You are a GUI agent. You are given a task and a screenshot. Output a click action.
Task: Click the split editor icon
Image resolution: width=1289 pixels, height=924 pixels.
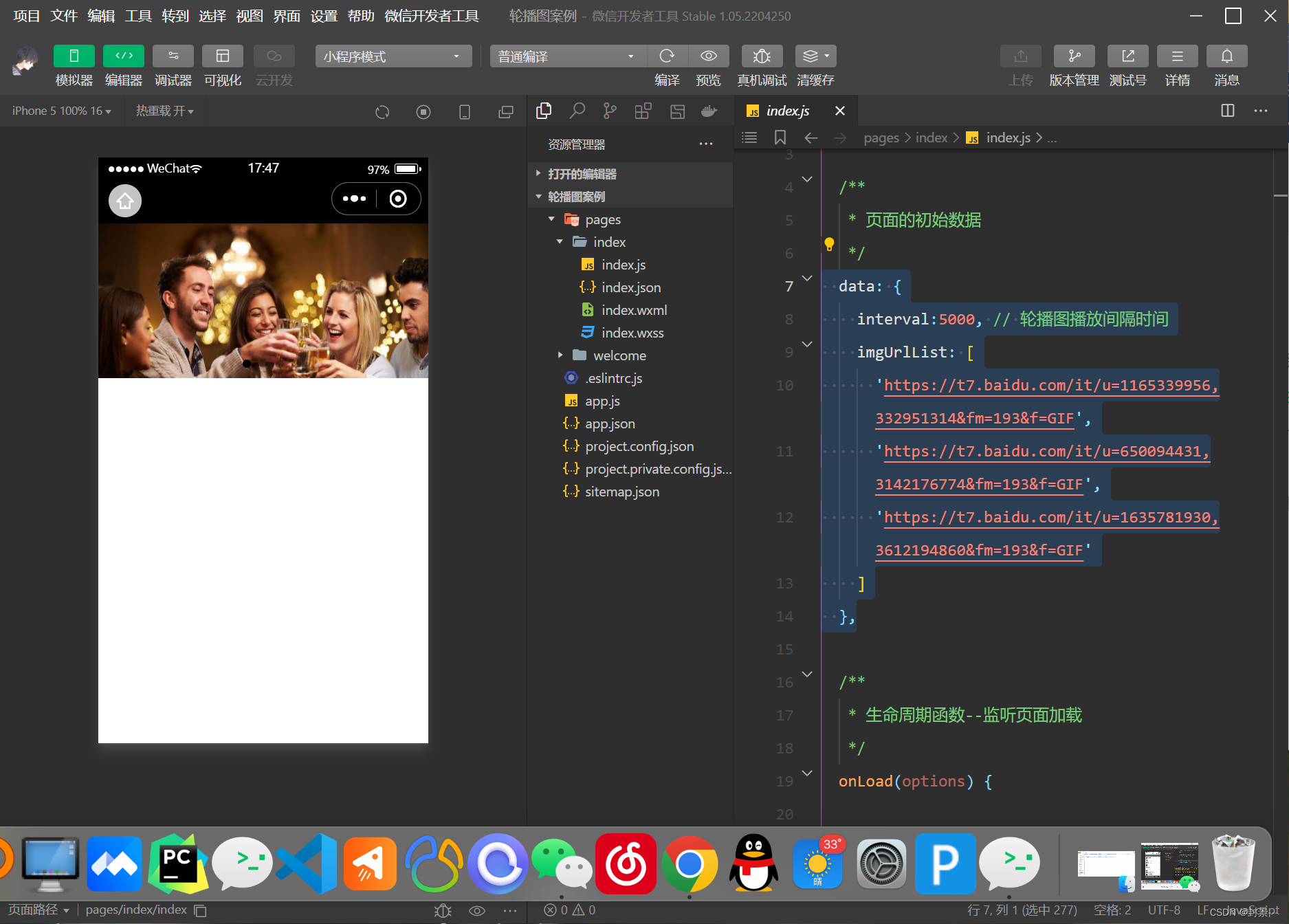click(1228, 111)
